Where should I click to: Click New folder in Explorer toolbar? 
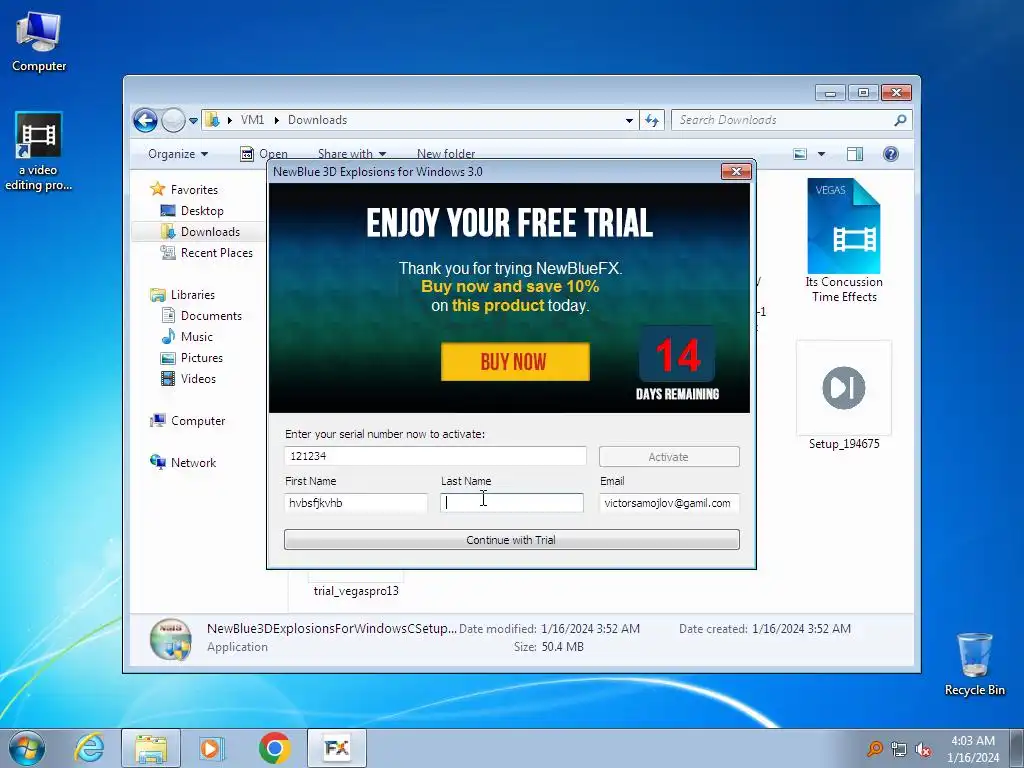(446, 153)
